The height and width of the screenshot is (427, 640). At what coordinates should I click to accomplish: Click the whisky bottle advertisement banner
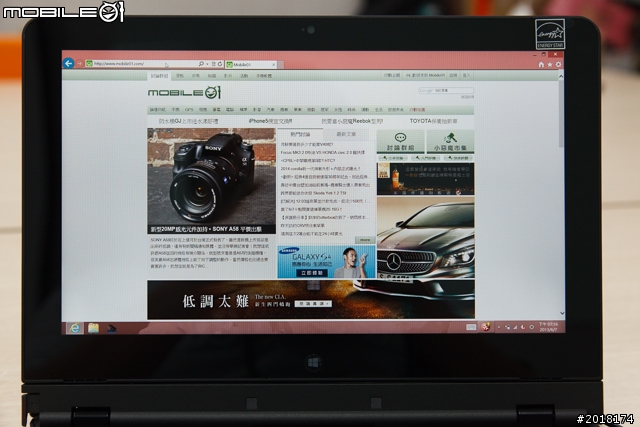[x=426, y=178]
